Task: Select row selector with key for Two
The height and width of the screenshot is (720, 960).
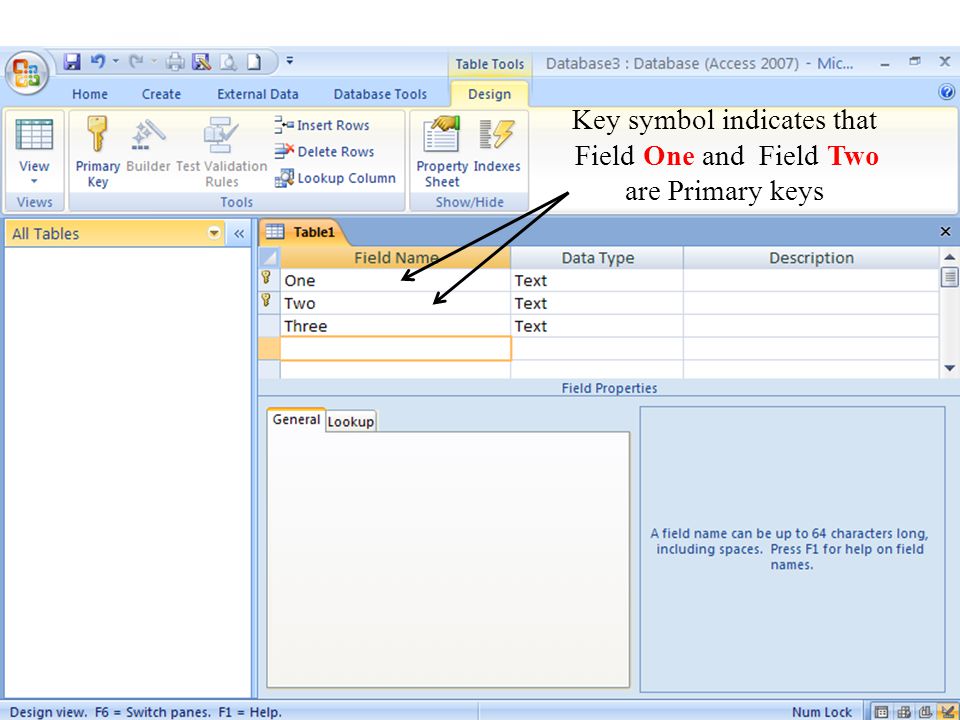Action: tap(269, 302)
